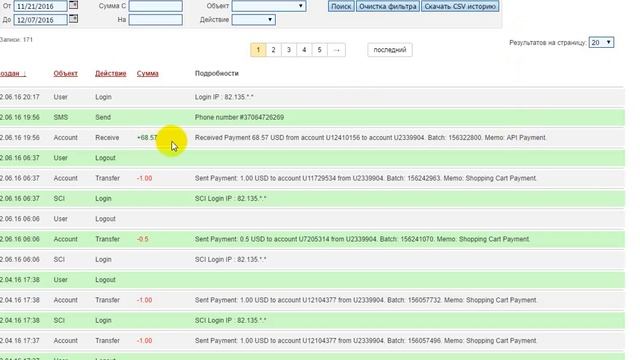Click the Receive action cell
The width and height of the screenshot is (640, 360).
[x=107, y=138]
